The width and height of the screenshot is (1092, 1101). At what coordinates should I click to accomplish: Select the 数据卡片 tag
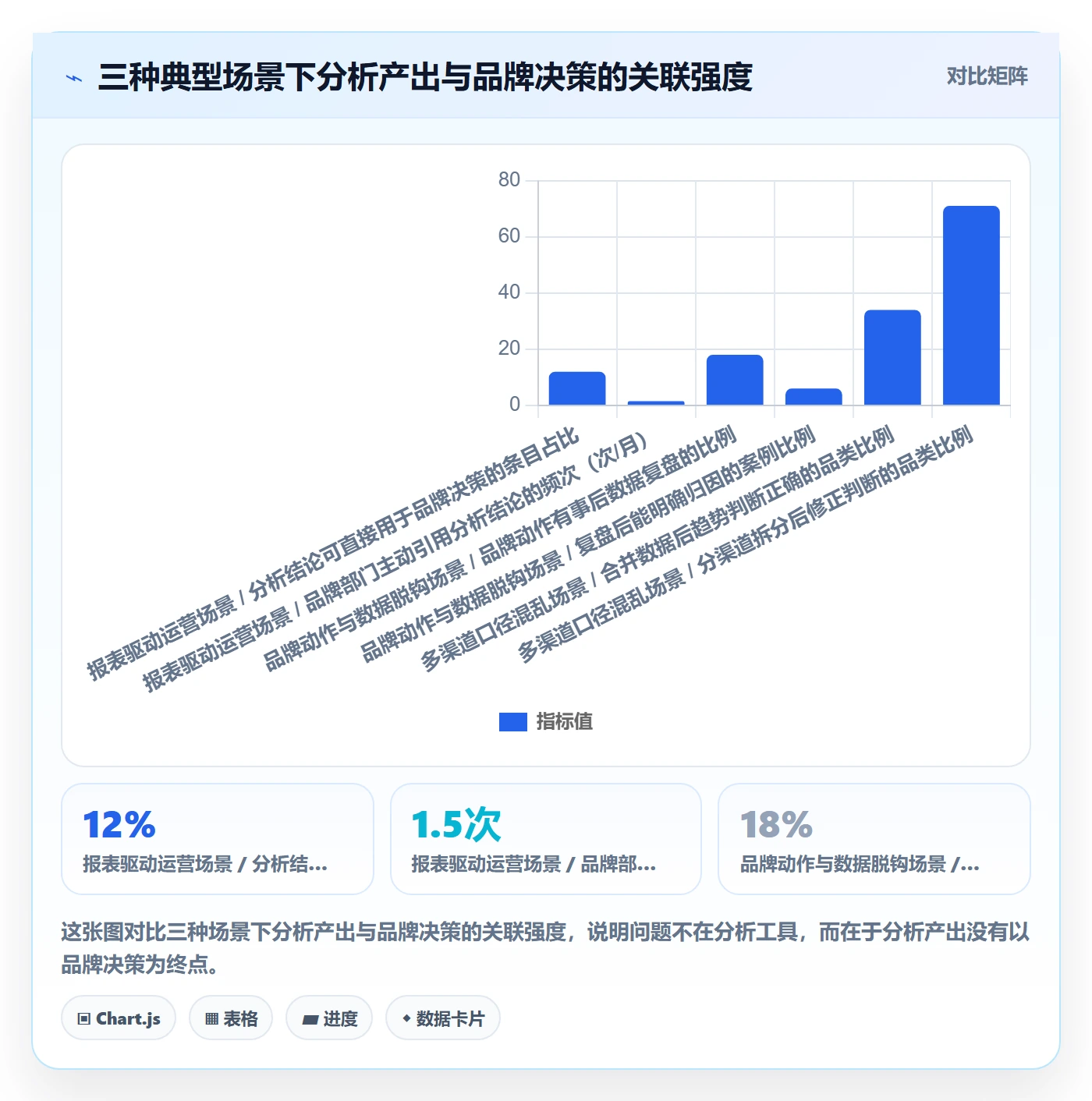[443, 1018]
